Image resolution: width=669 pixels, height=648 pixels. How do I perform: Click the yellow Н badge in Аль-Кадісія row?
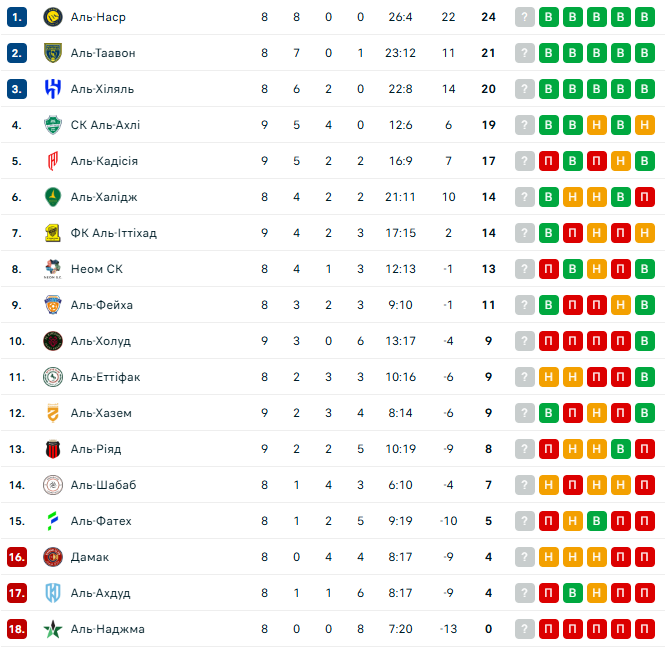pos(620,161)
